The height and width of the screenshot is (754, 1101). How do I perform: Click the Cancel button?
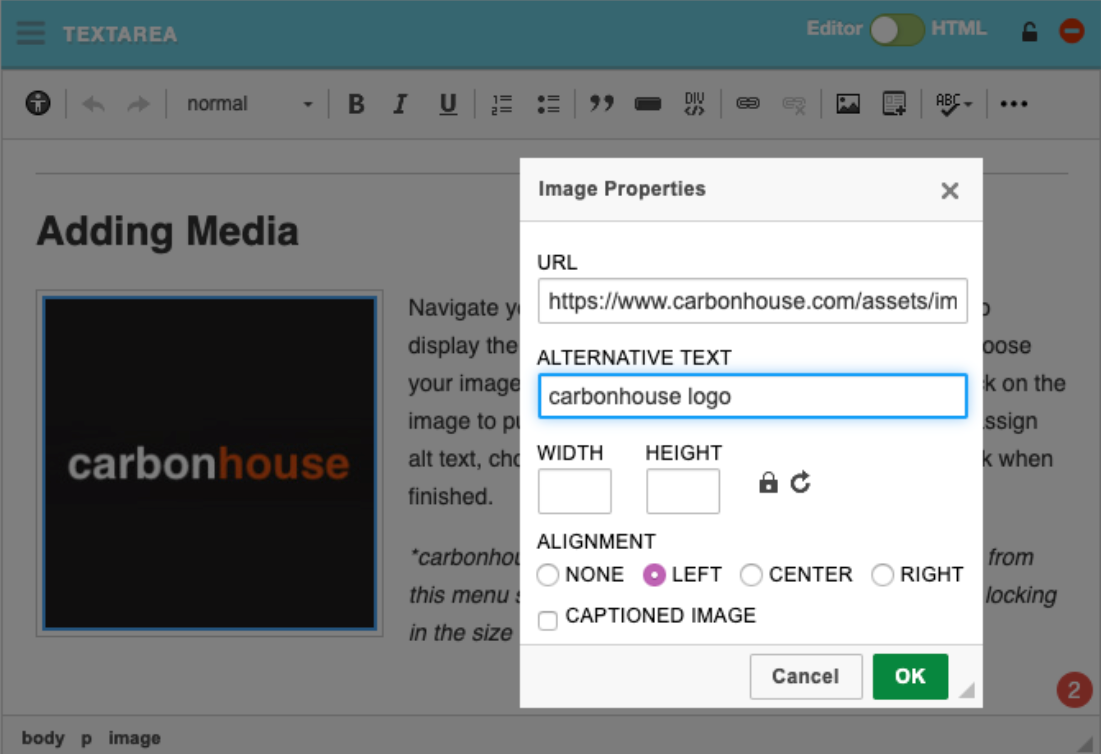[805, 676]
